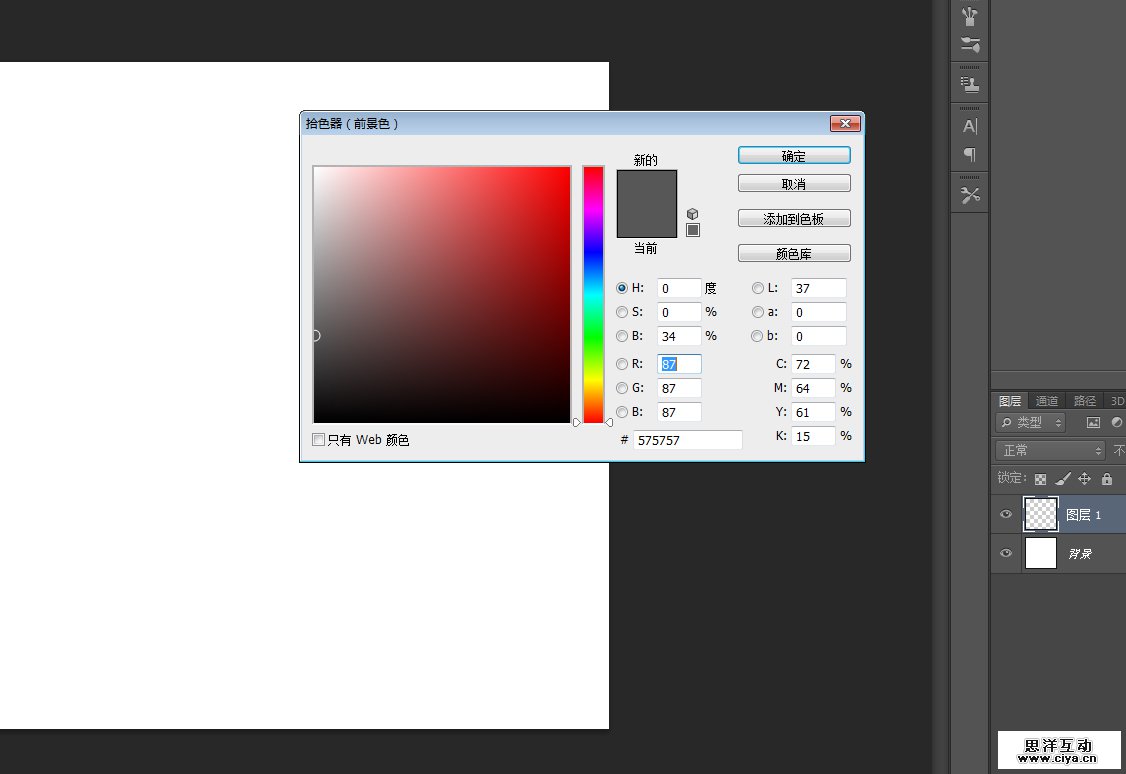The height and width of the screenshot is (774, 1126).
Task: Click the web-safe color square icon
Action: [x=692, y=230]
